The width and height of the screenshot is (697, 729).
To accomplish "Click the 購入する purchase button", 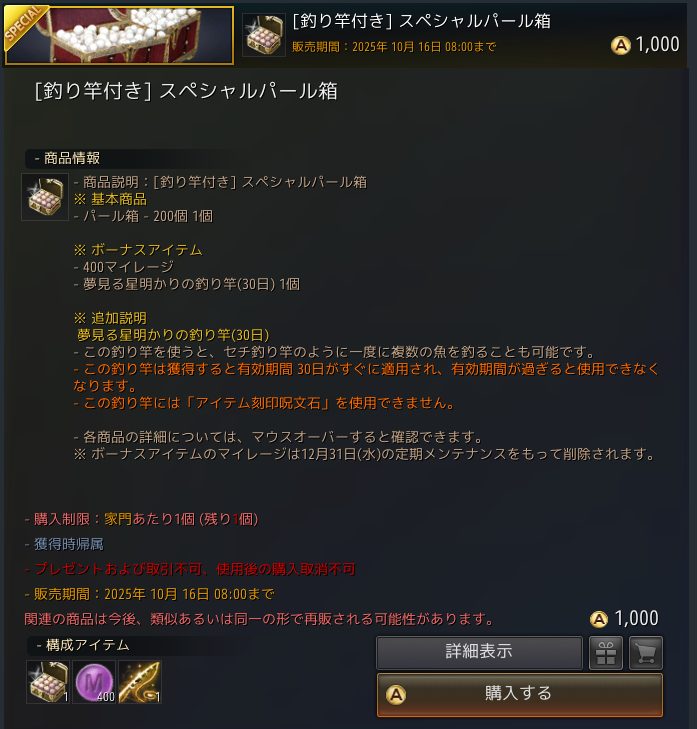I will coord(519,695).
